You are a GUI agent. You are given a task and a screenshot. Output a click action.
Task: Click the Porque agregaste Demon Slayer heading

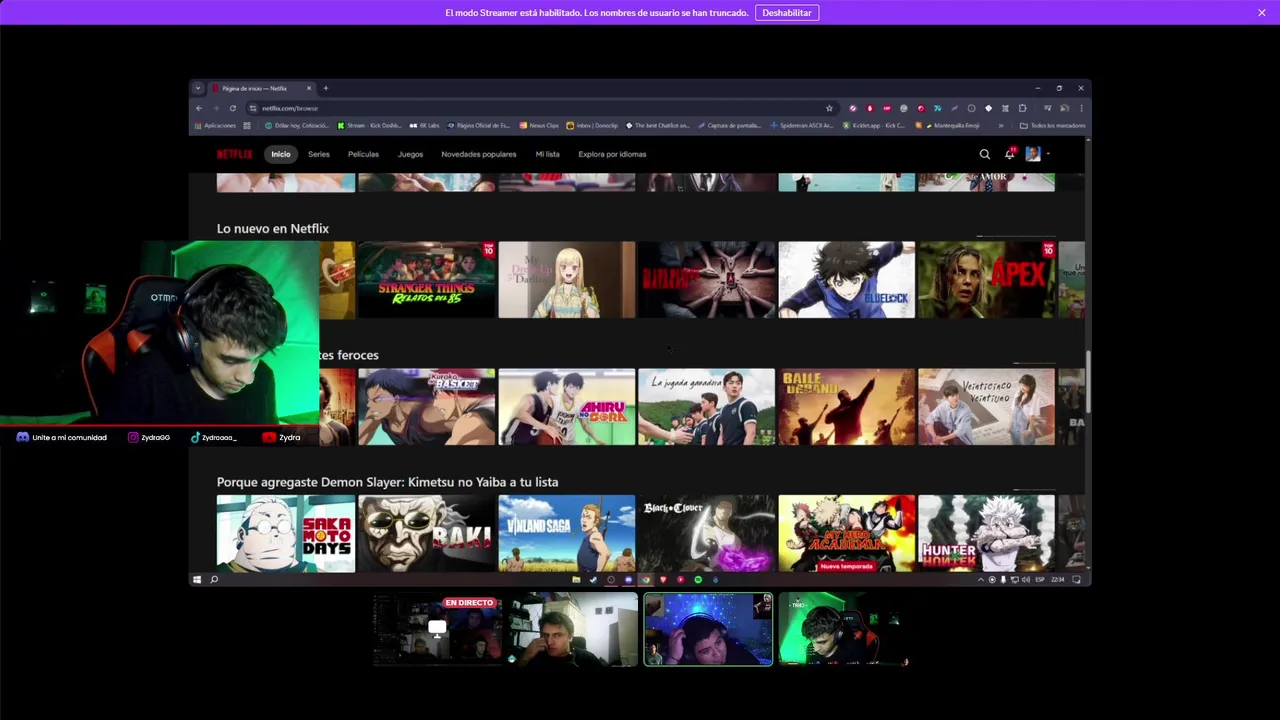click(x=387, y=482)
